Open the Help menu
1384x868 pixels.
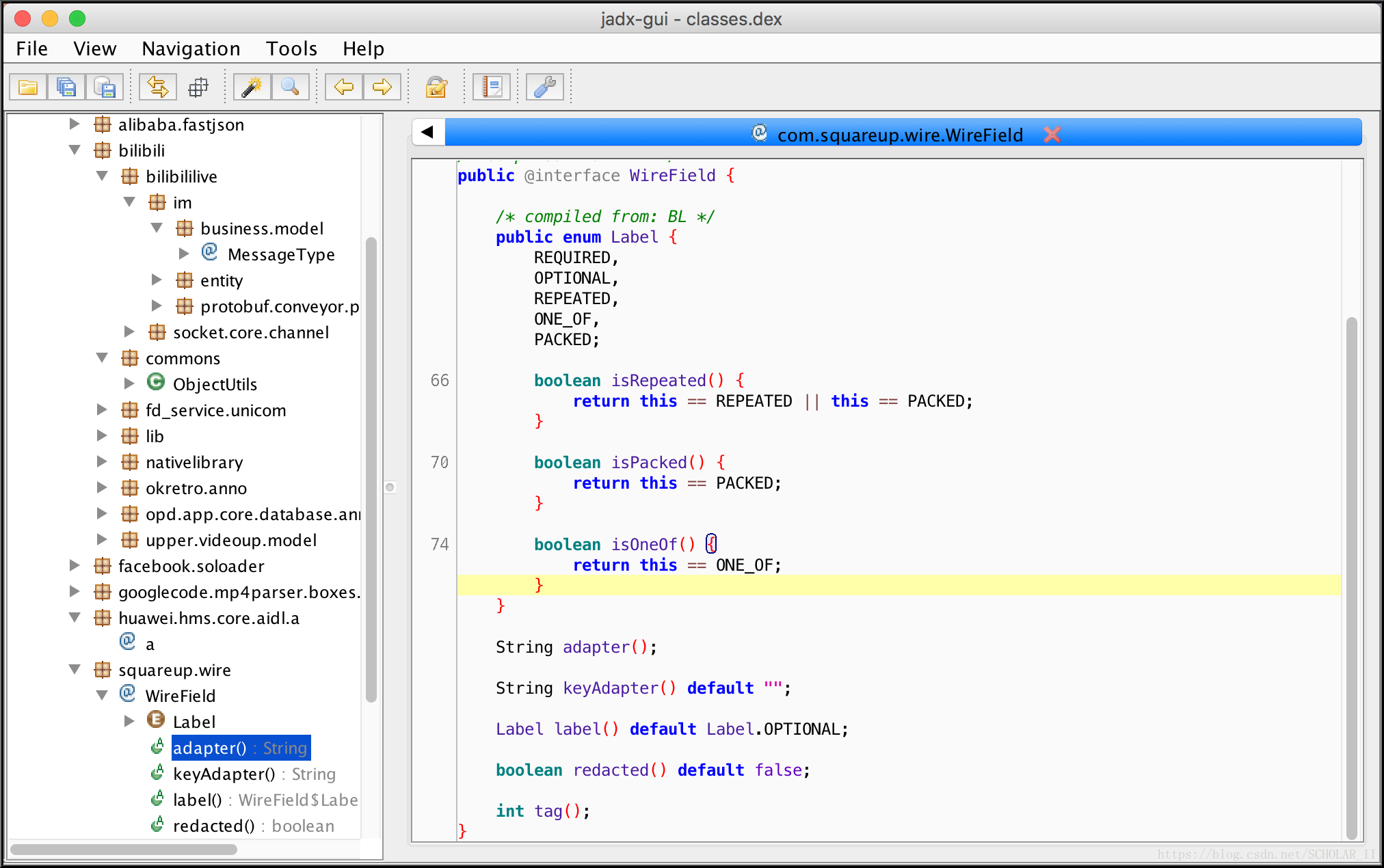point(363,49)
